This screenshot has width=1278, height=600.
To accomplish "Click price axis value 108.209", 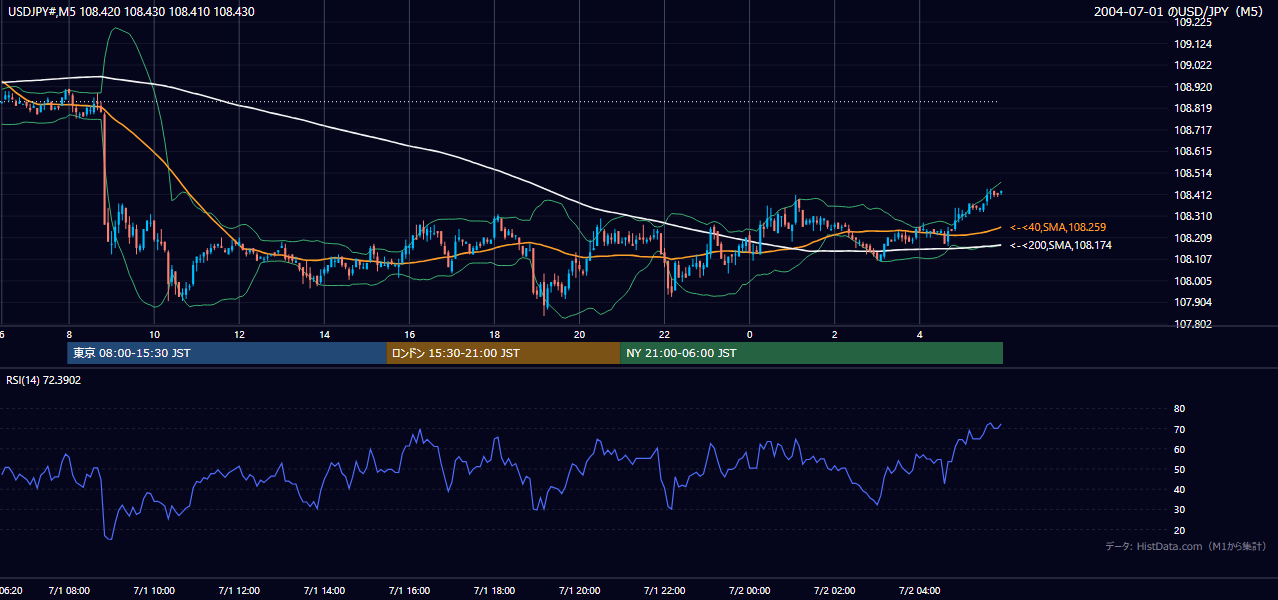I will point(1192,238).
